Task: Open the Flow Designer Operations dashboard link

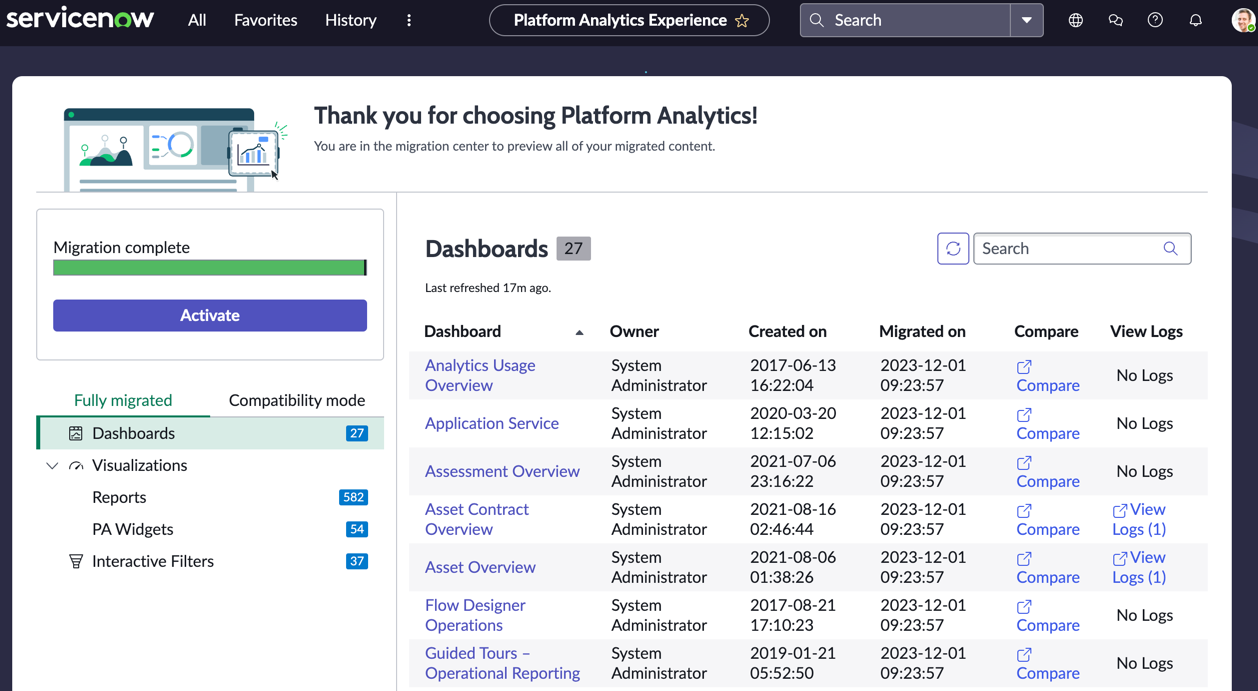Action: pyautogui.click(x=475, y=615)
